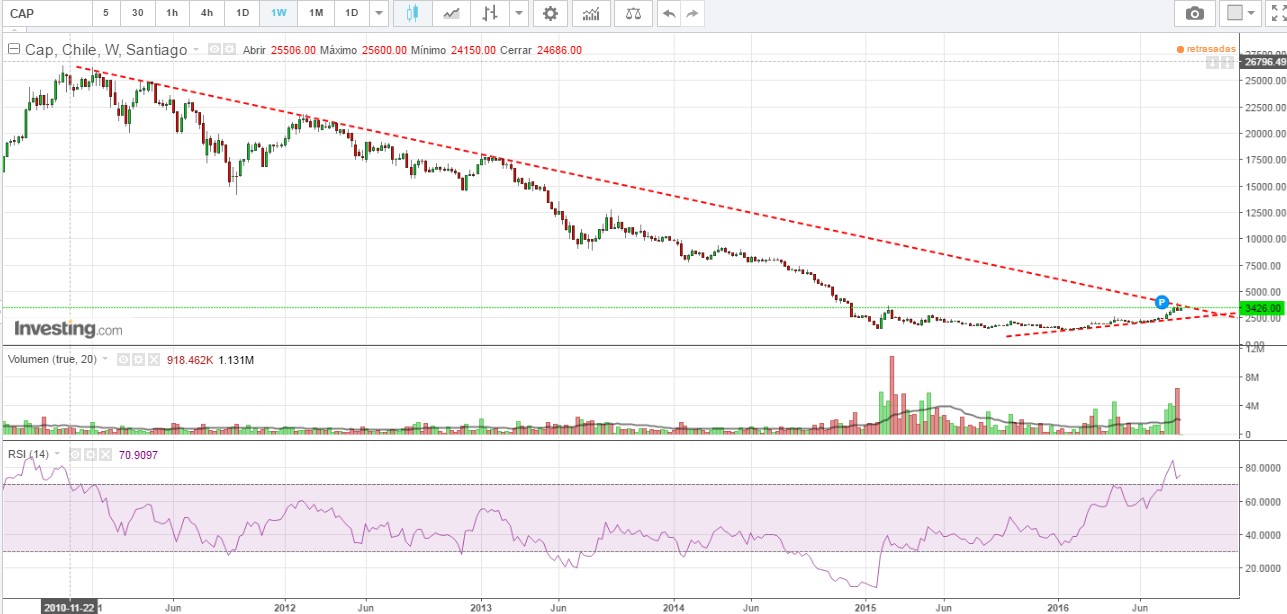Choose the 1D interval before 1W
This screenshot has height=614, width=1287.
[x=242, y=13]
